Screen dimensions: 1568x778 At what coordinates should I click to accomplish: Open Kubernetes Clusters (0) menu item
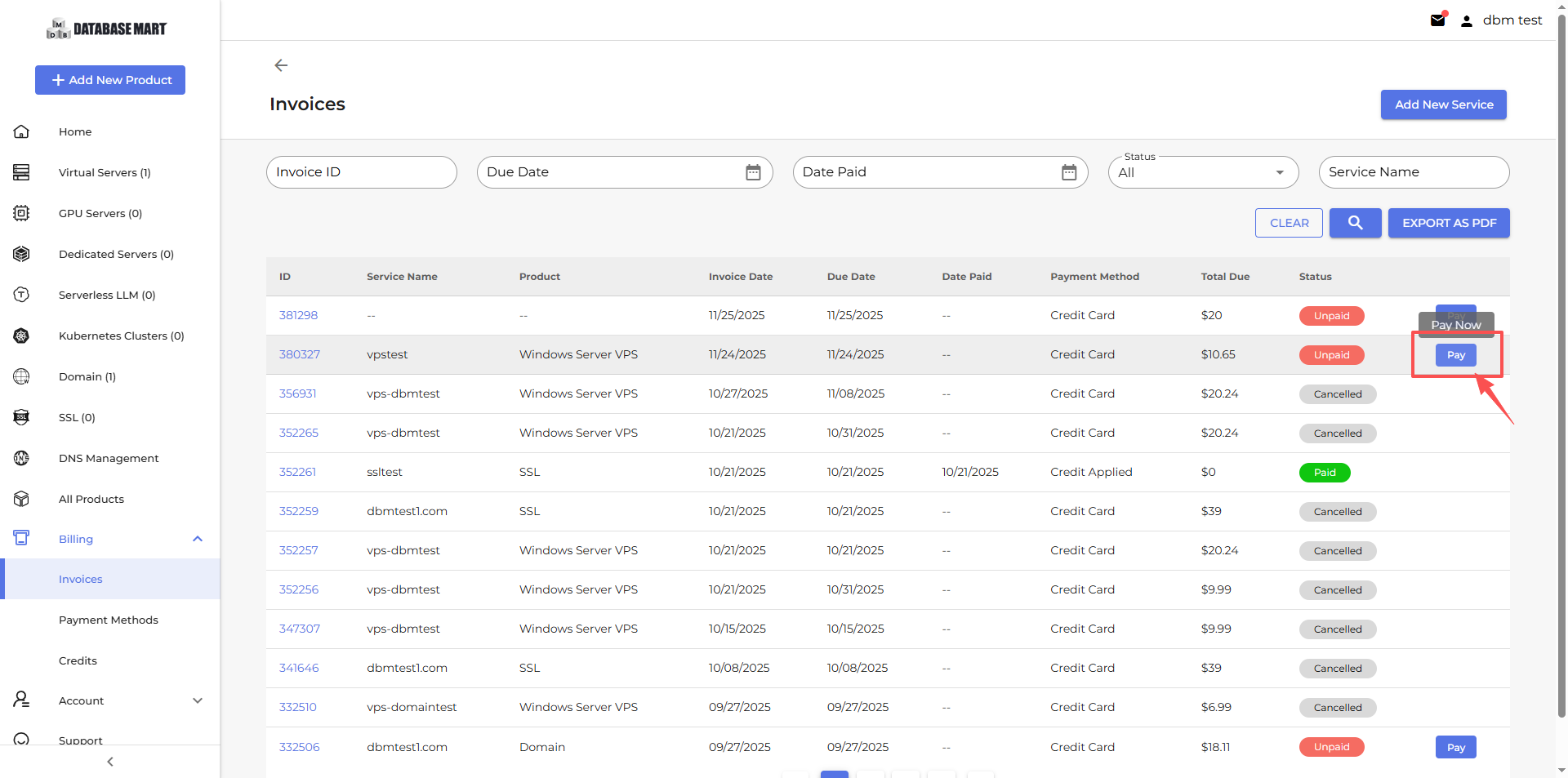(122, 336)
